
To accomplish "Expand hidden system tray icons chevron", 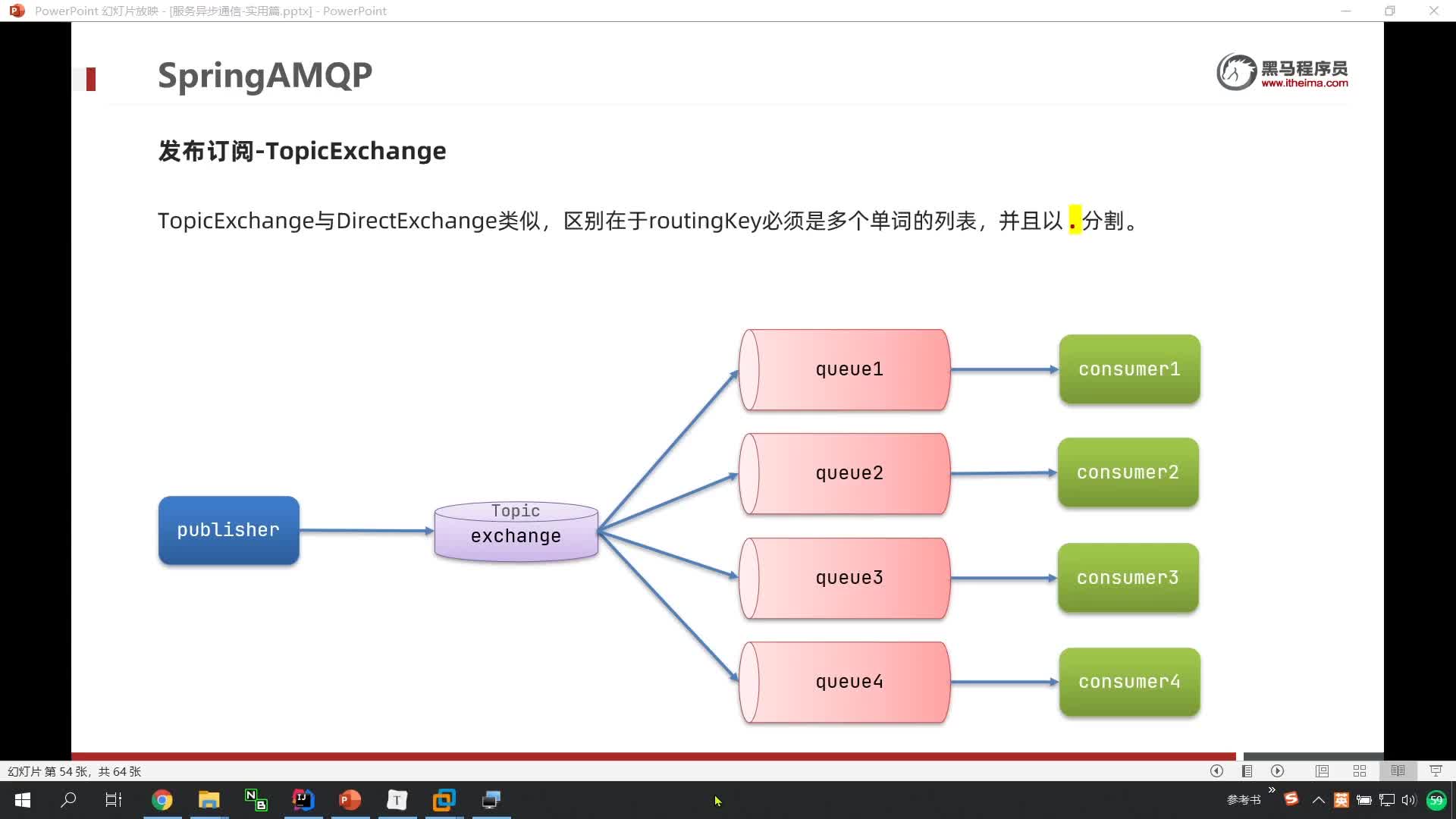I will [1319, 800].
